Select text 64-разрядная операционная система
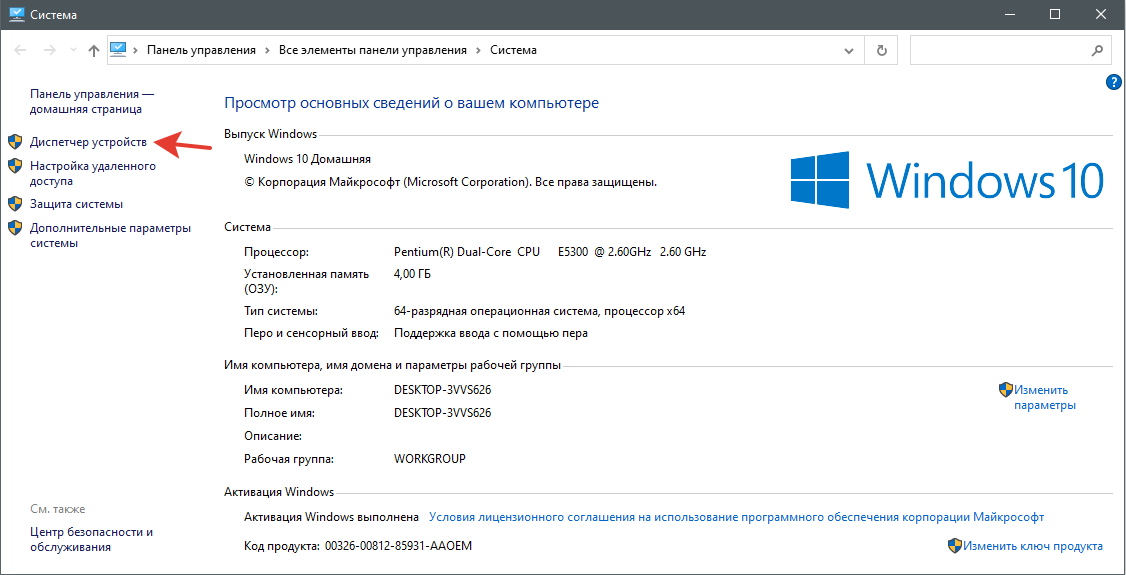 (496, 311)
